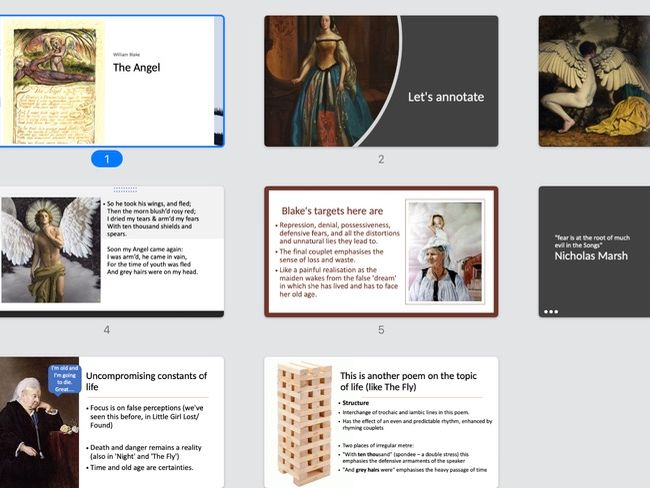Click slide number label 2
The height and width of the screenshot is (488, 650).
coord(381,159)
